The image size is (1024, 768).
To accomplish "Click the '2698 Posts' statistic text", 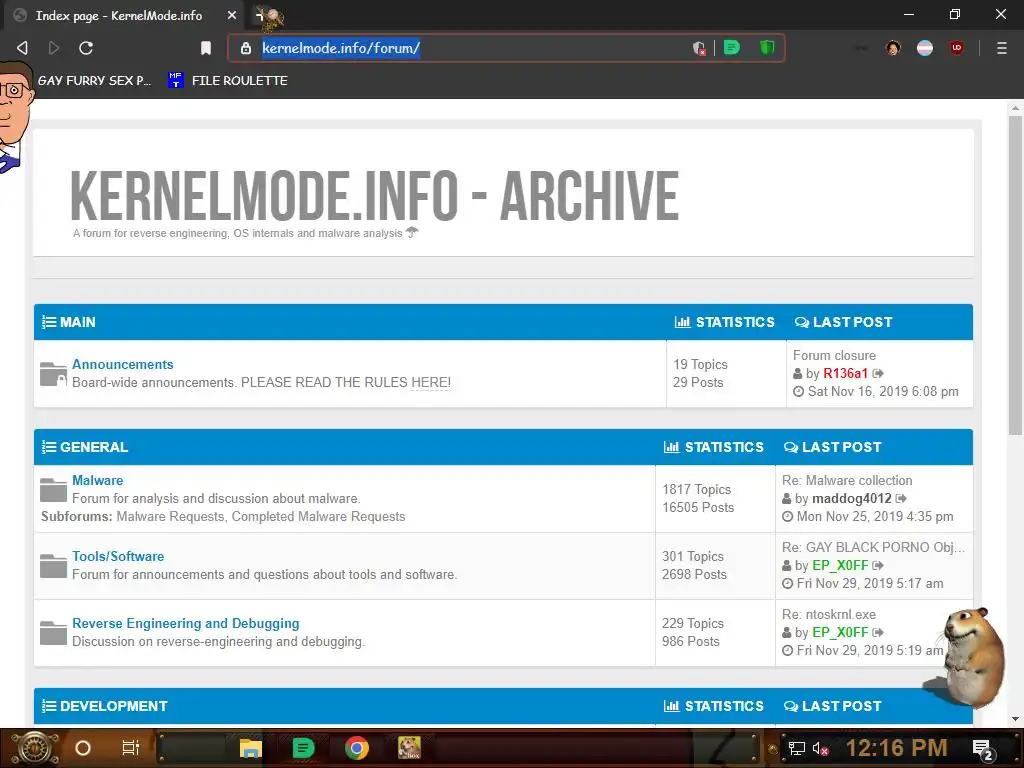I will [x=694, y=574].
